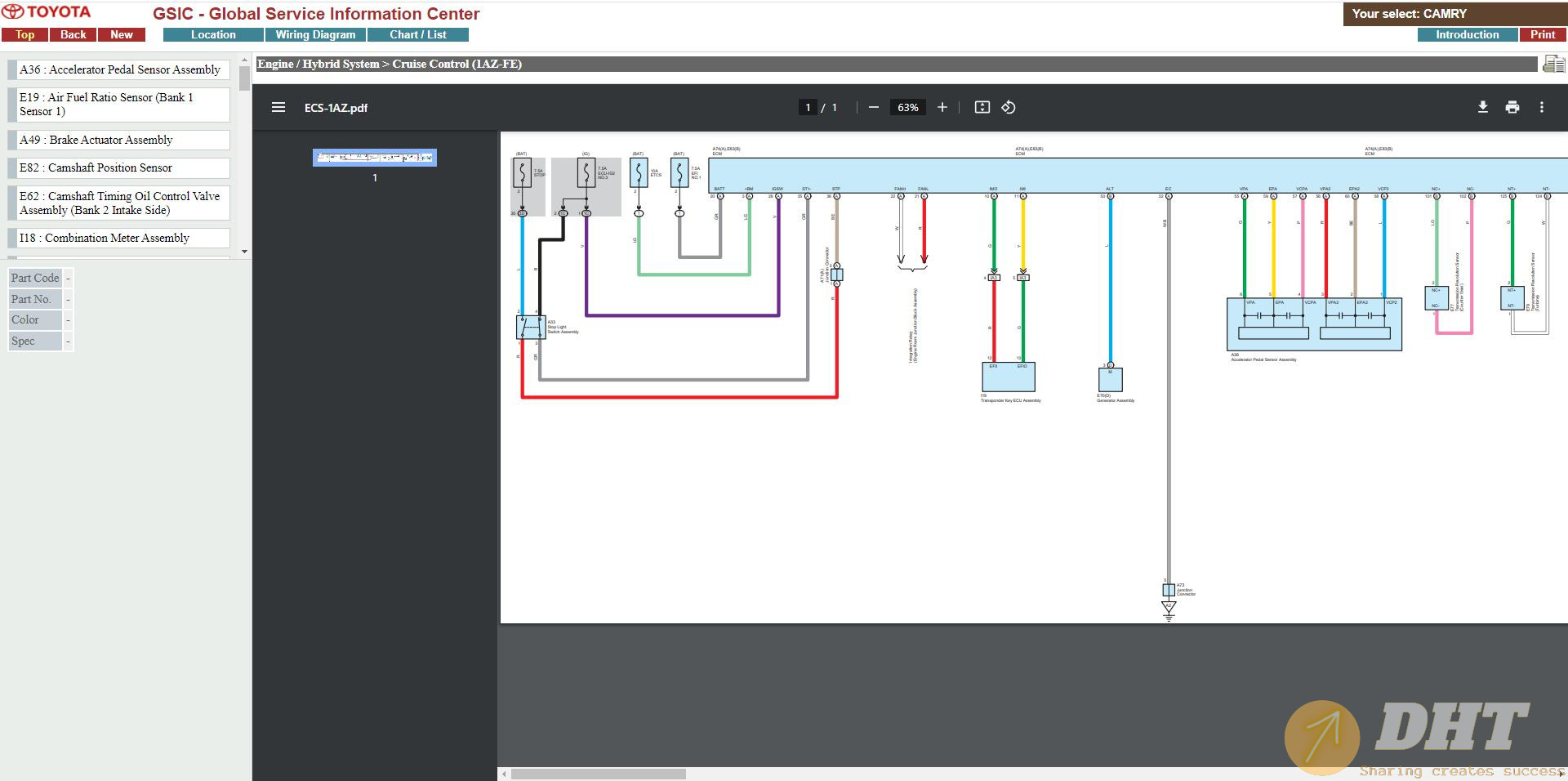Rotate the PDF counterclockwise
This screenshot has width=1568, height=781.
coord(1009,107)
